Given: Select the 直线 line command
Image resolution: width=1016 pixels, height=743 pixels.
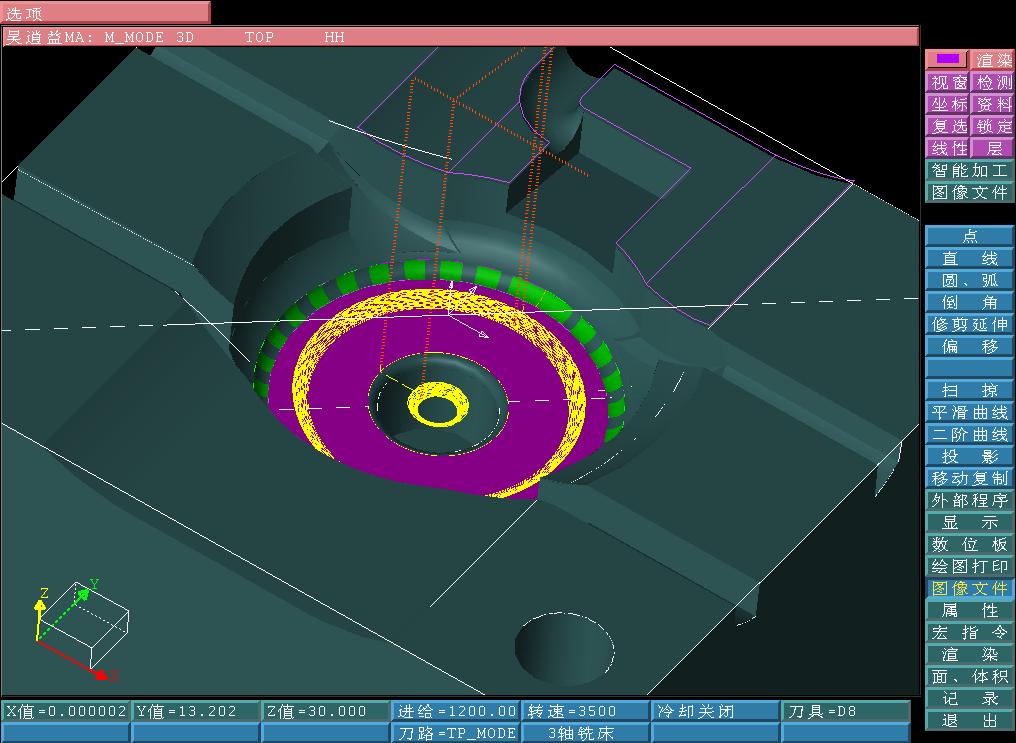Looking at the screenshot, I should (970, 258).
